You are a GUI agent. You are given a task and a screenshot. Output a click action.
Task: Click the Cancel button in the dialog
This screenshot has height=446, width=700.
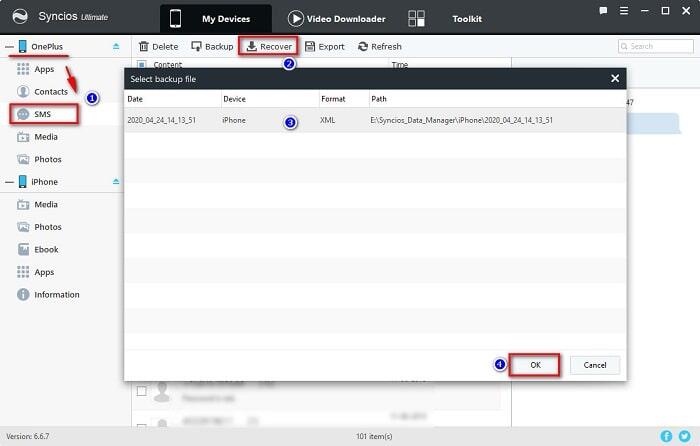[595, 365]
